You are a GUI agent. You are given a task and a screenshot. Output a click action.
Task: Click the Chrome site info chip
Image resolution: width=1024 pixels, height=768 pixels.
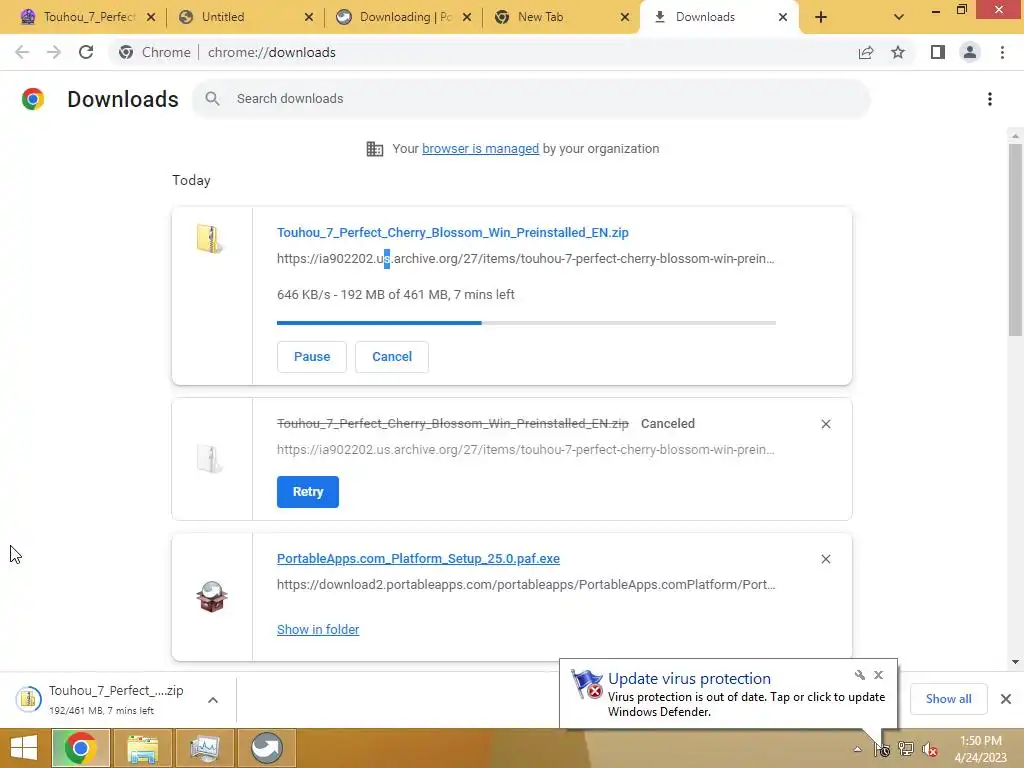(x=155, y=52)
